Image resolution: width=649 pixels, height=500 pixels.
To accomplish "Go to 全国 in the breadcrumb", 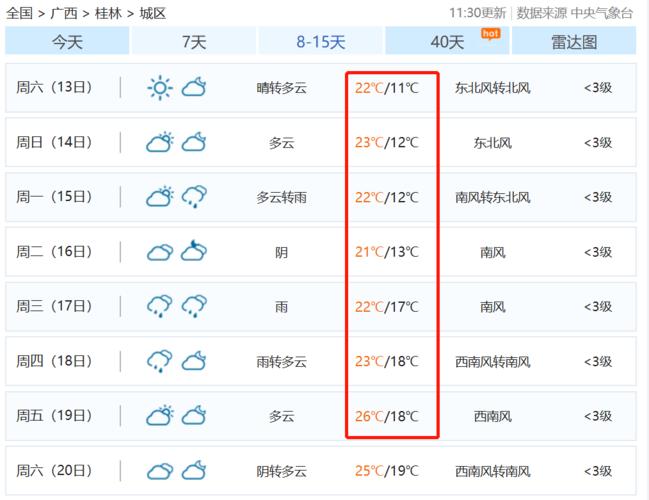I will 19,13.
